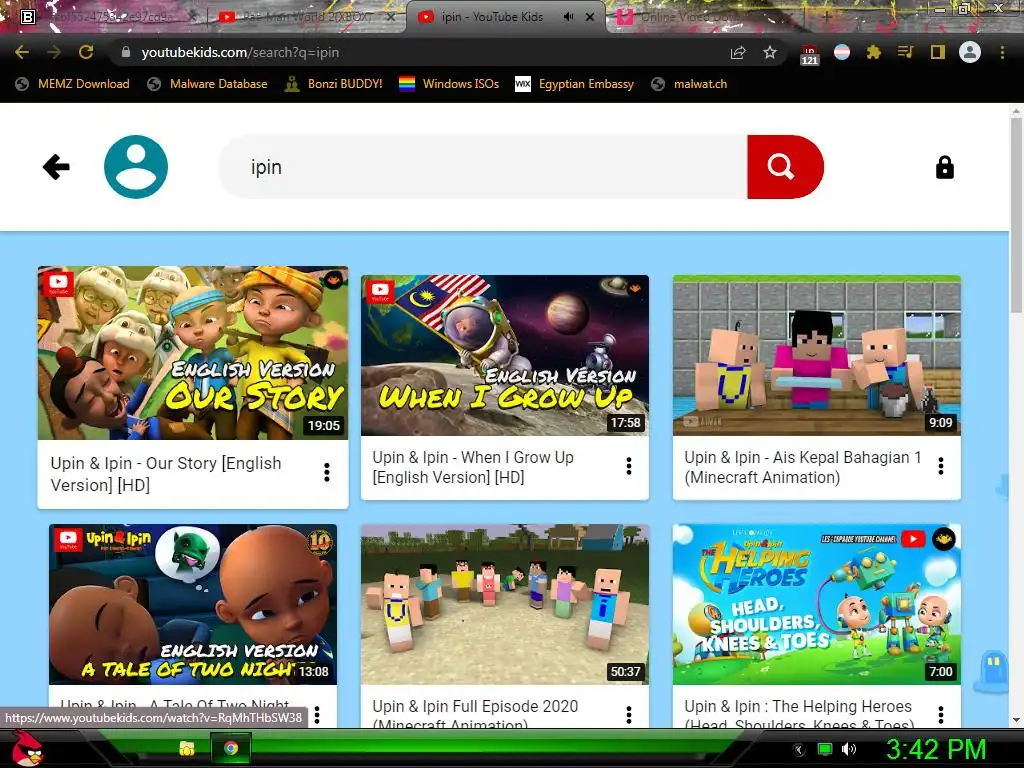Open the media controls icon in toolbar

point(905,52)
